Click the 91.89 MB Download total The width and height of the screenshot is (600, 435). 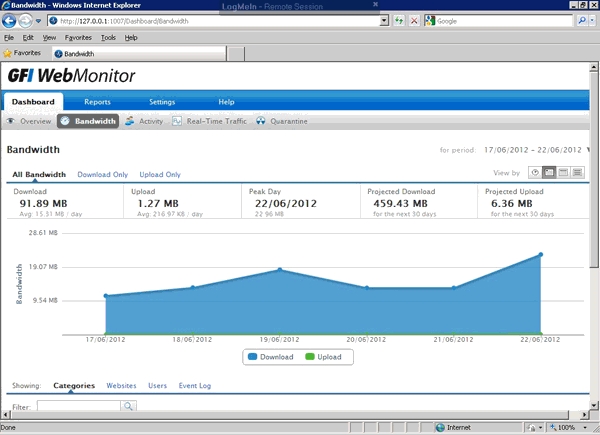point(43,204)
